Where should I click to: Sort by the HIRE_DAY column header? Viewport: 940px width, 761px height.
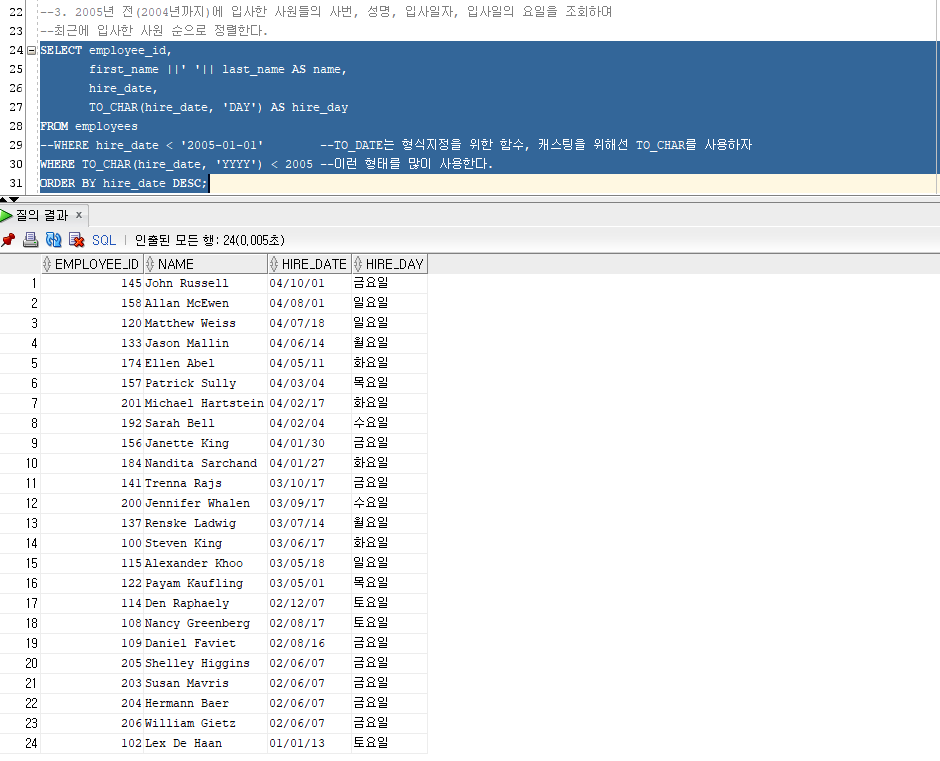(389, 264)
